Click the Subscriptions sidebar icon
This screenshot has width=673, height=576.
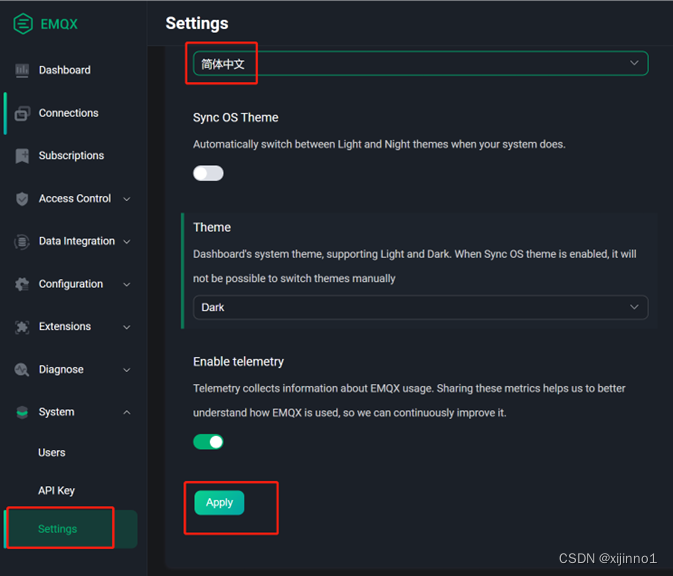pos(22,156)
